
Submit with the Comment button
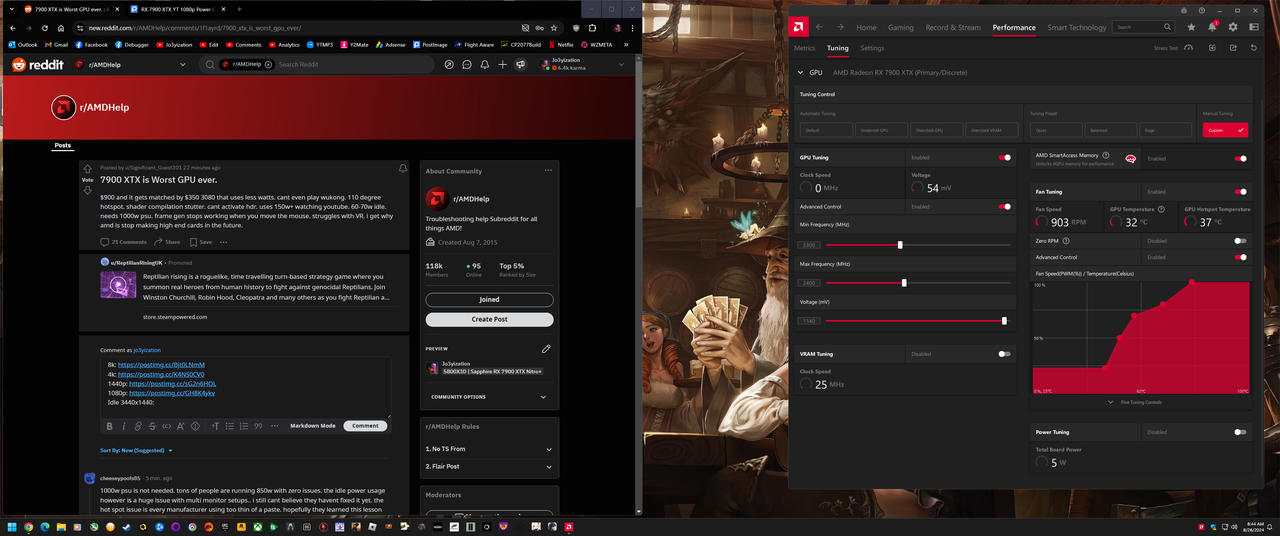click(x=365, y=426)
